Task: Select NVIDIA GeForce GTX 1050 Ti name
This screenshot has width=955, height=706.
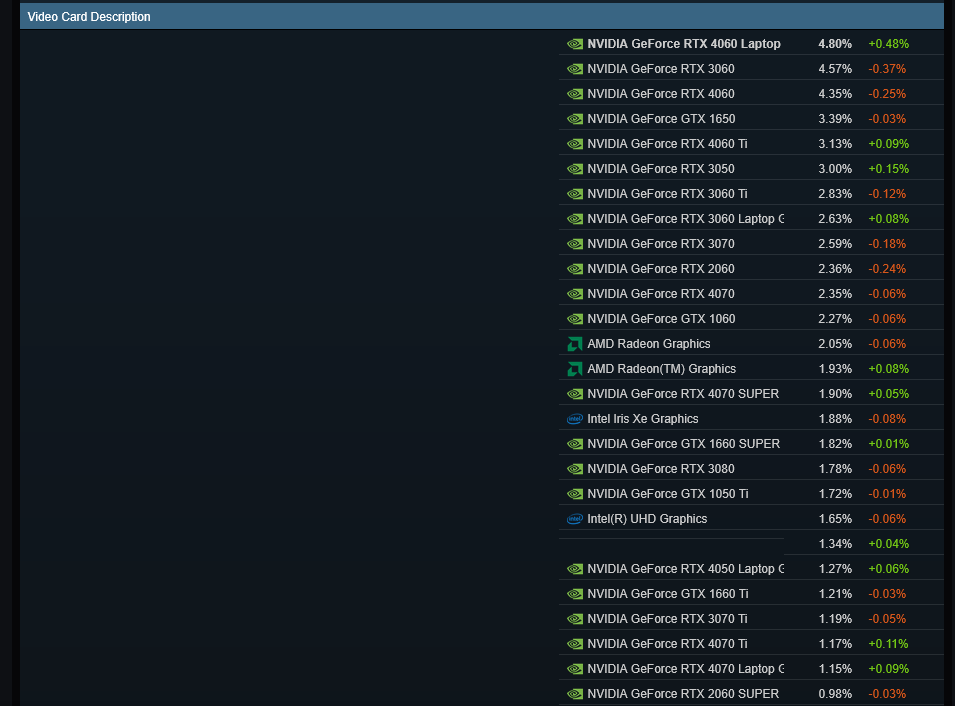Action: click(668, 493)
